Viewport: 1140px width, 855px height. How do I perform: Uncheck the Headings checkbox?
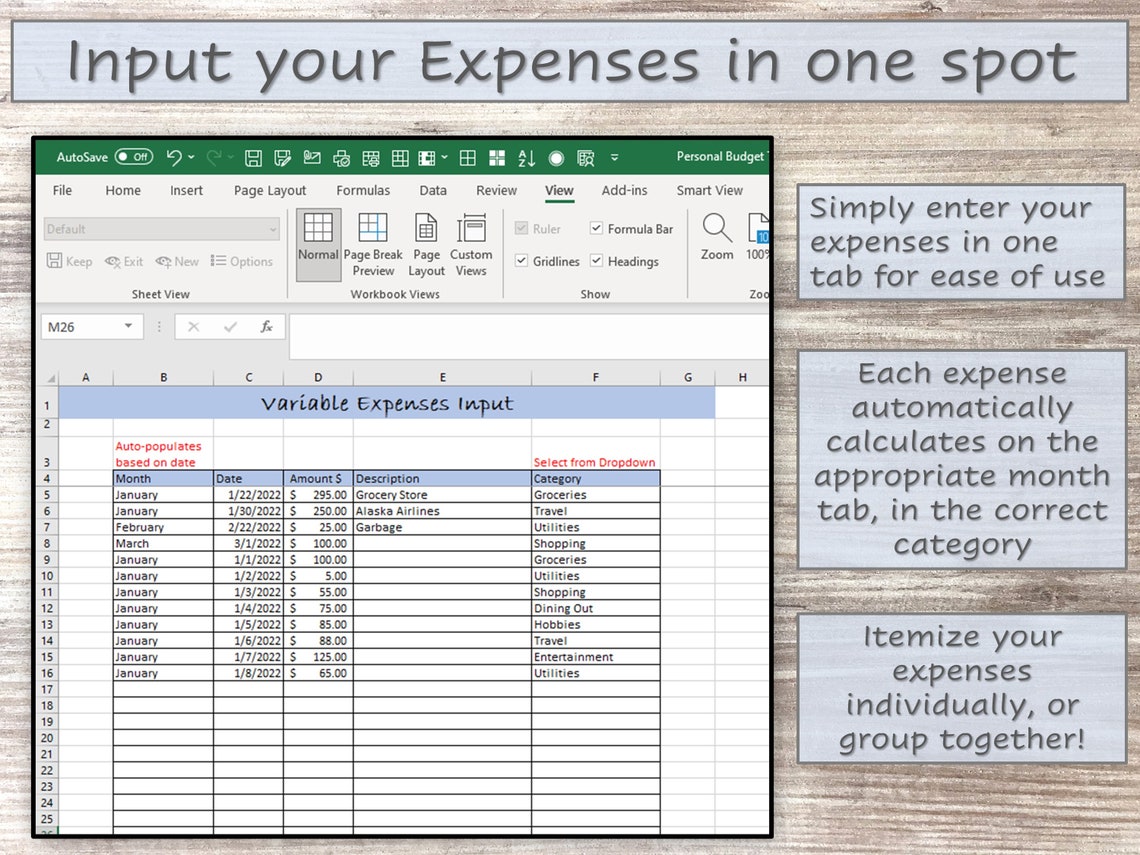point(596,261)
